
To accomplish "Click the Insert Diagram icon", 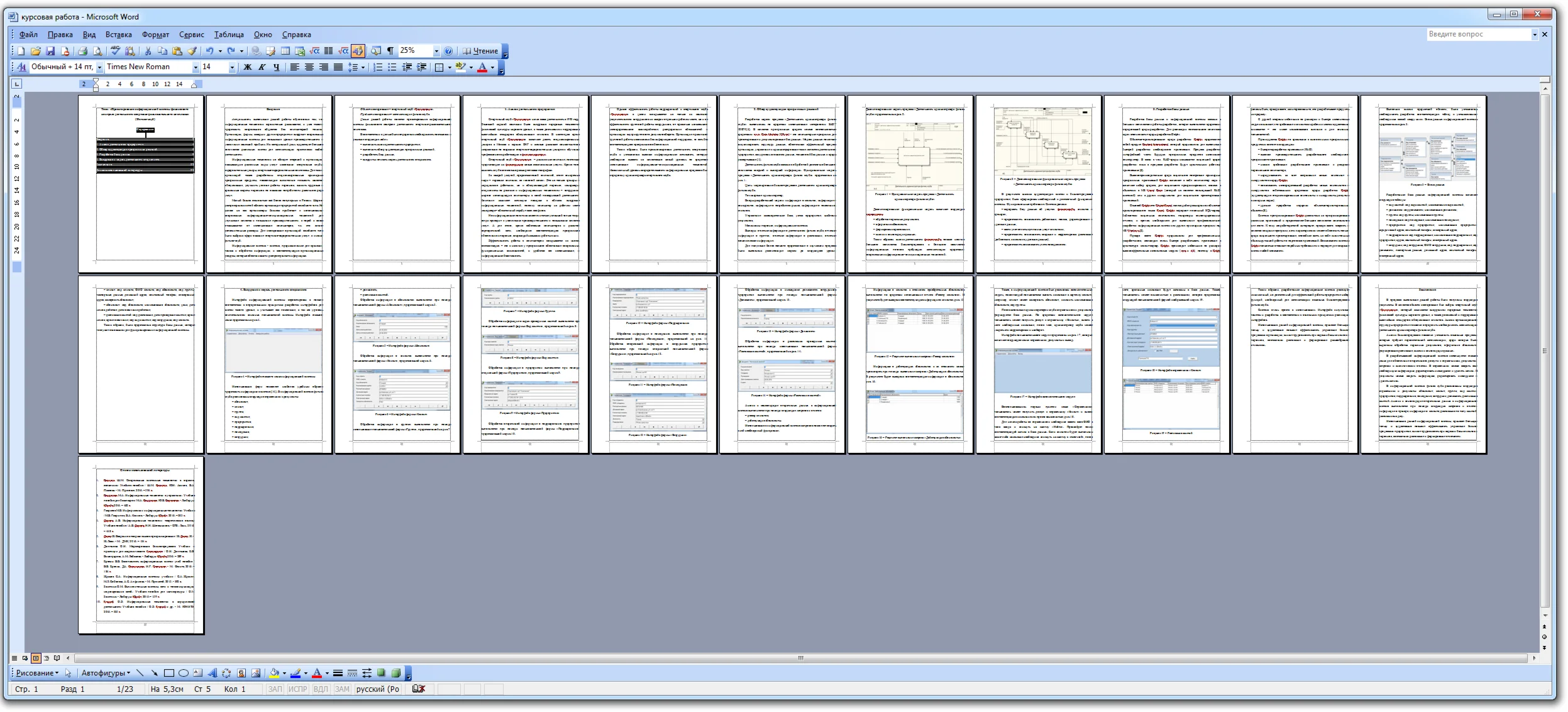I will point(226,673).
